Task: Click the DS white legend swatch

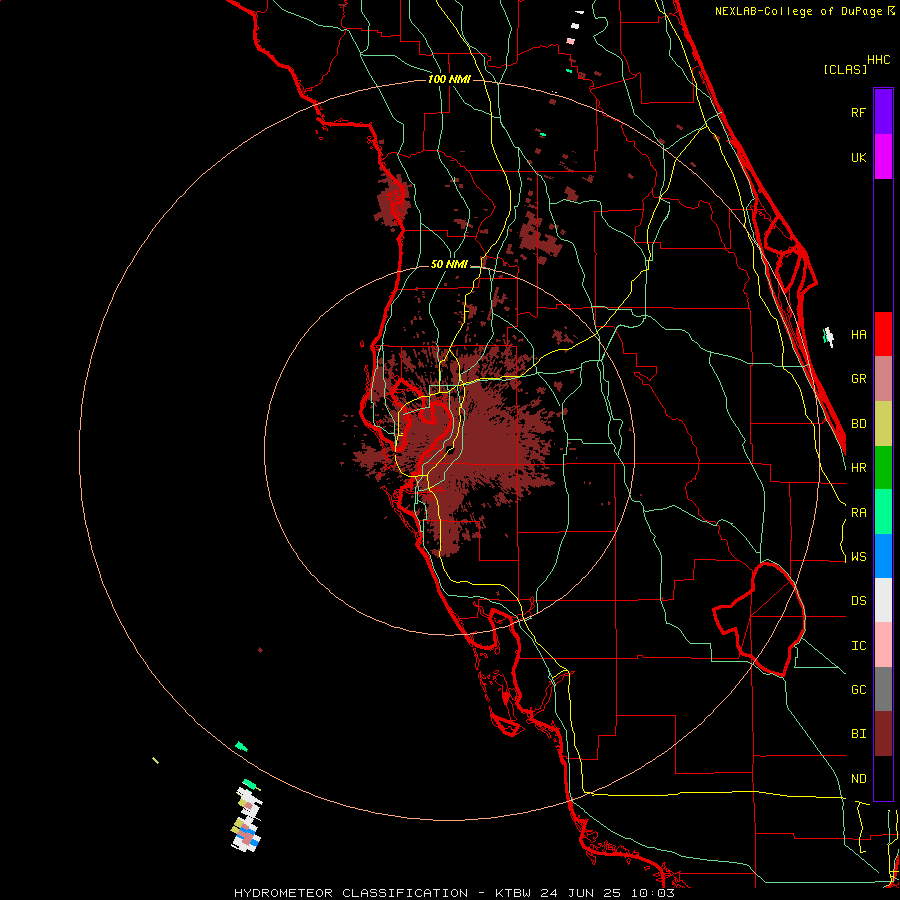Action: [x=883, y=600]
